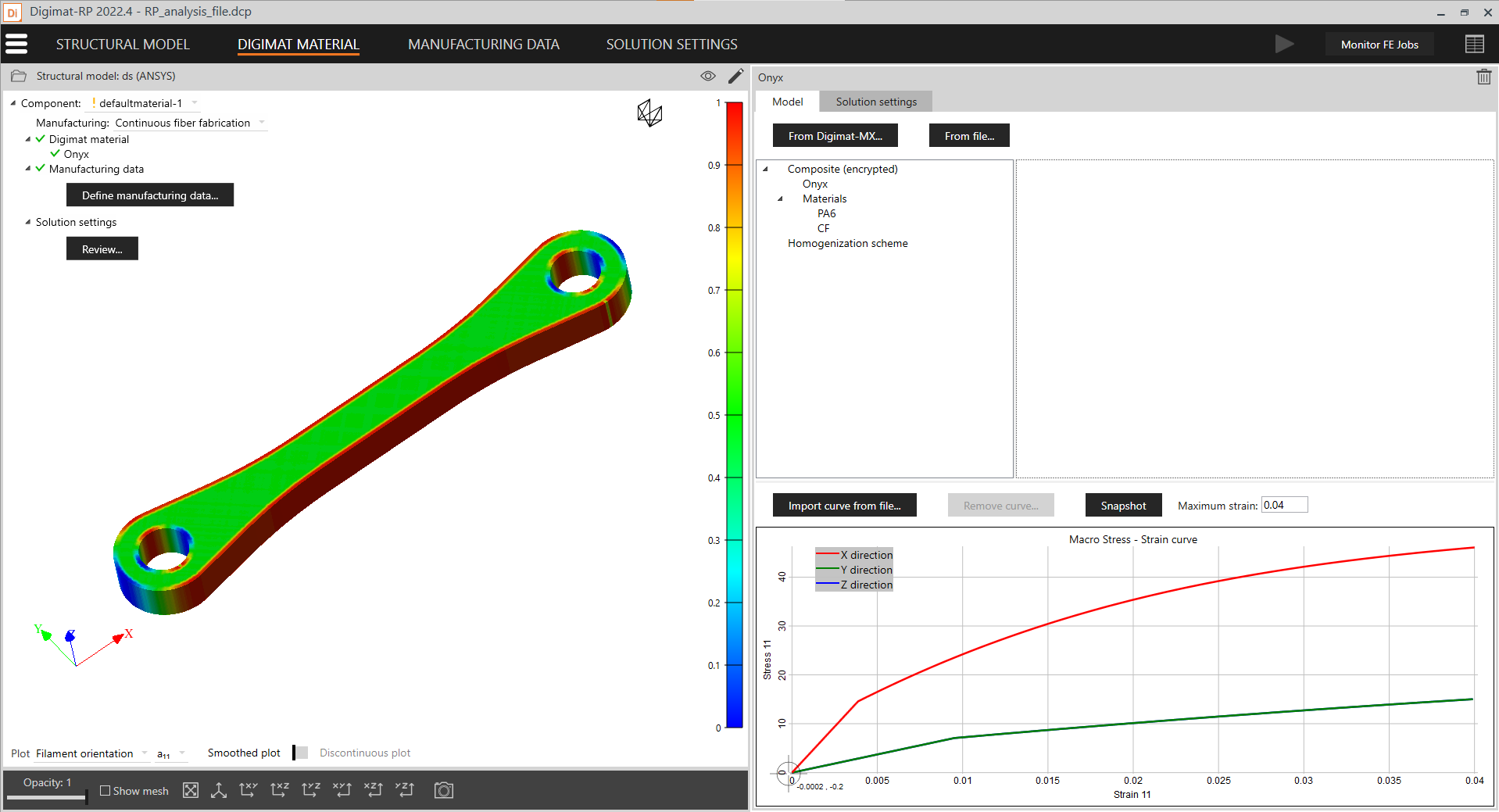
Task: Click Import curve from file button
Action: (x=845, y=505)
